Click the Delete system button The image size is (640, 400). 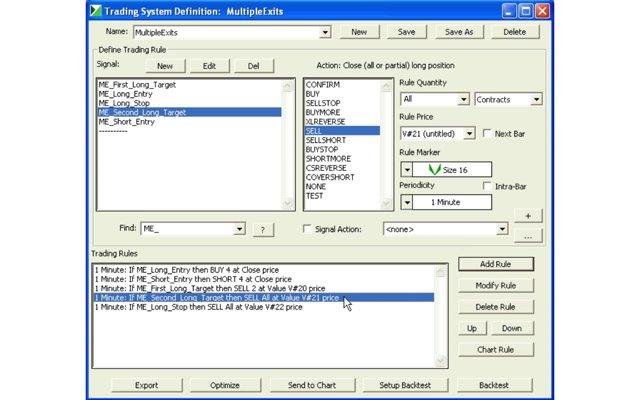pyautogui.click(x=515, y=32)
